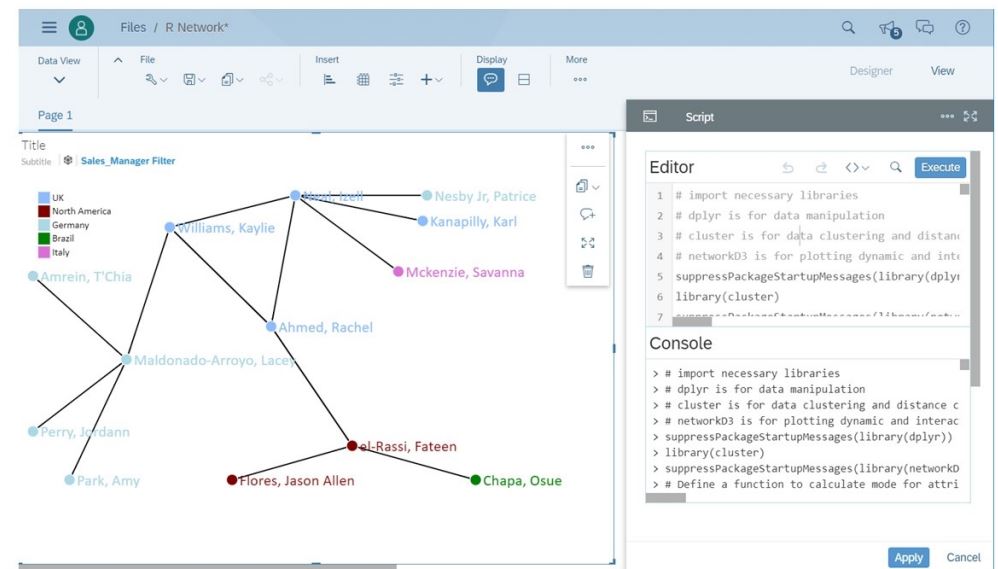Switch to View mode
Image resolution: width=998 pixels, height=569 pixels.
click(942, 71)
